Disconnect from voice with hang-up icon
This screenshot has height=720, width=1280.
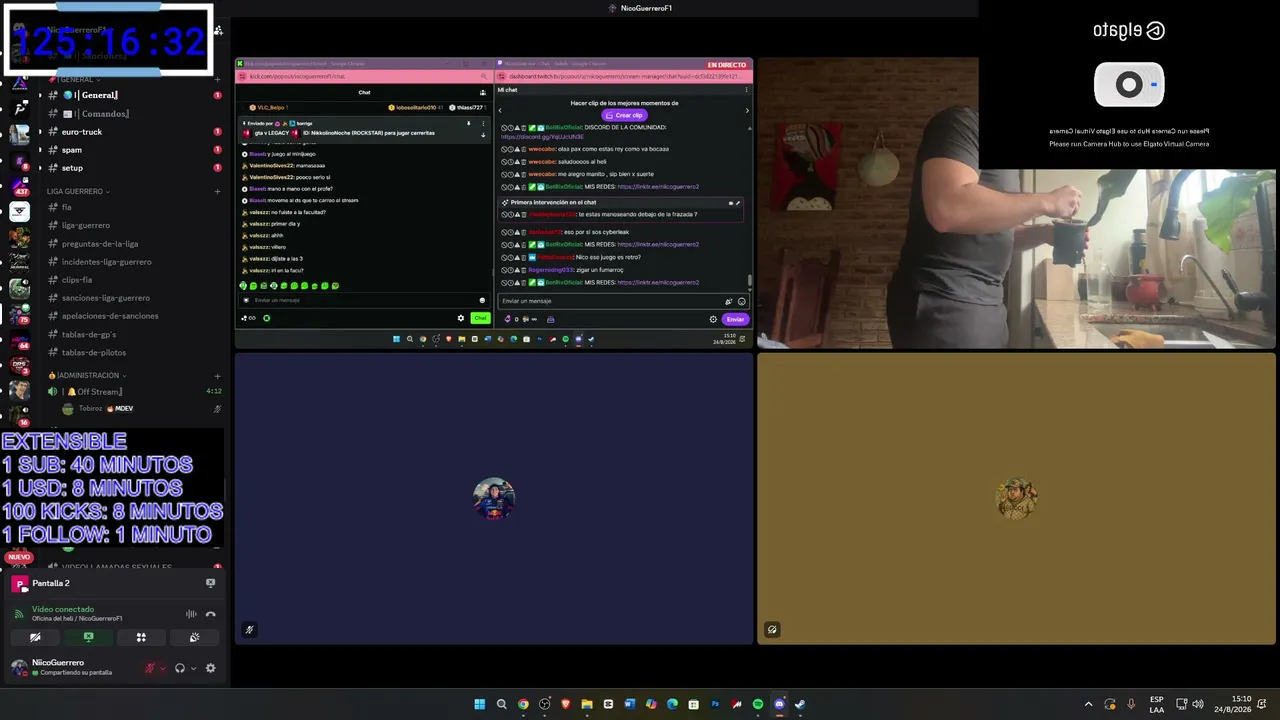click(x=210, y=614)
